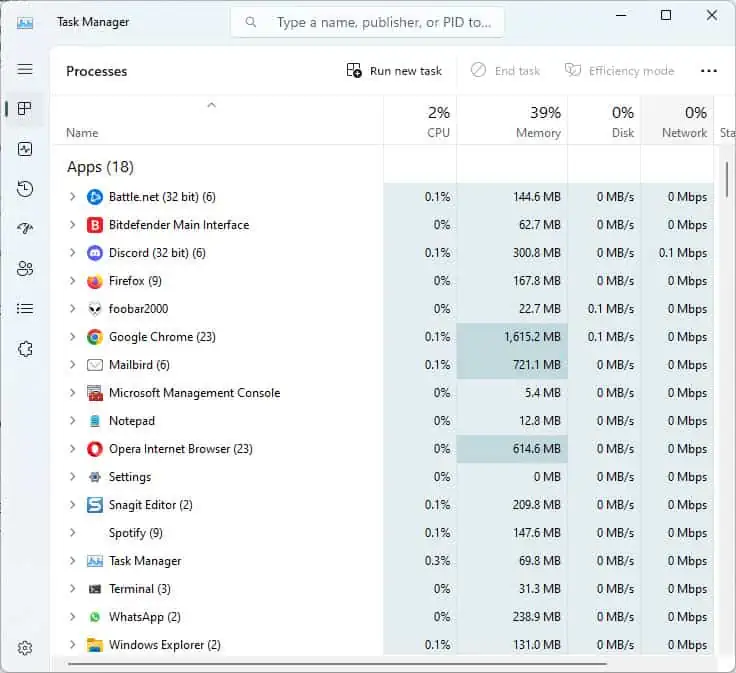Expand the Opera Internet Browser group
This screenshot has width=736, height=673.
click(72, 449)
